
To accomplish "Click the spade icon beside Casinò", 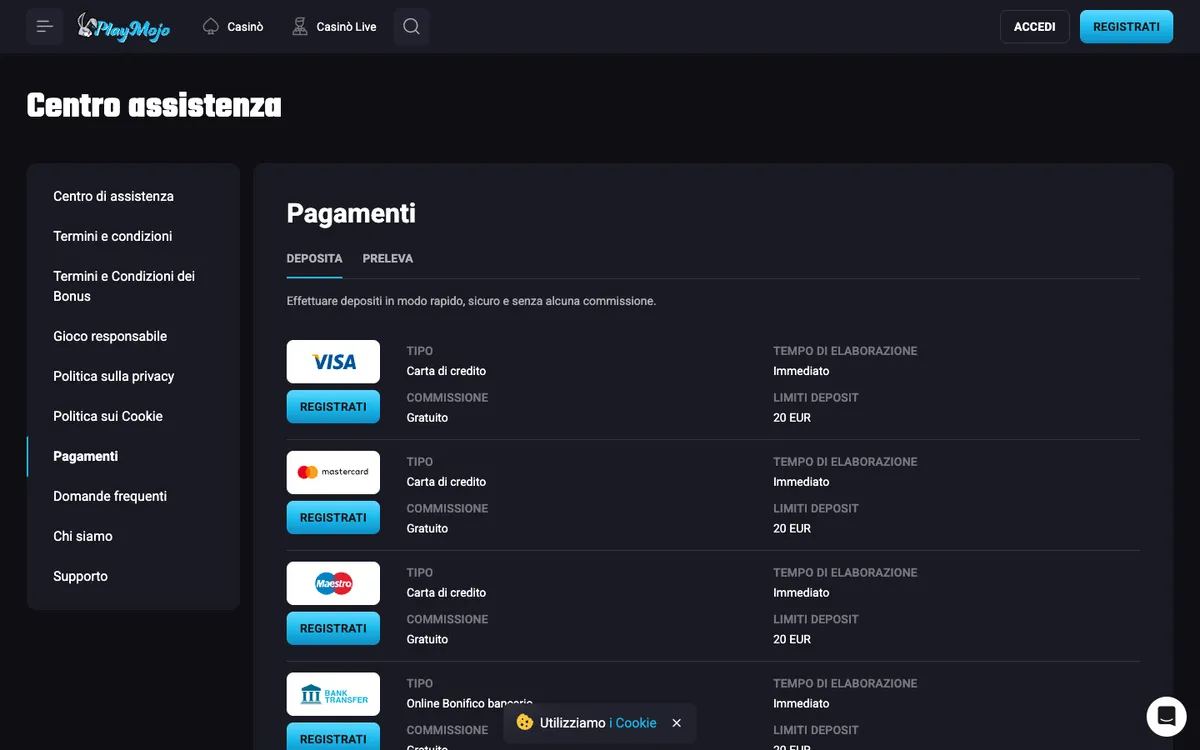I will (x=210, y=27).
